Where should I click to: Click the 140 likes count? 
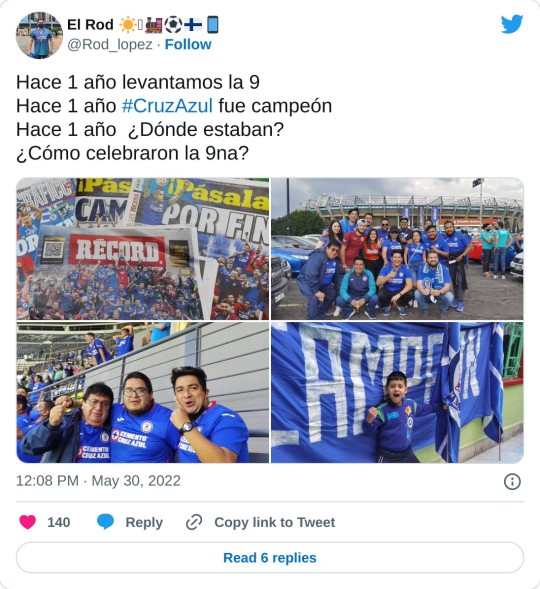59,522
